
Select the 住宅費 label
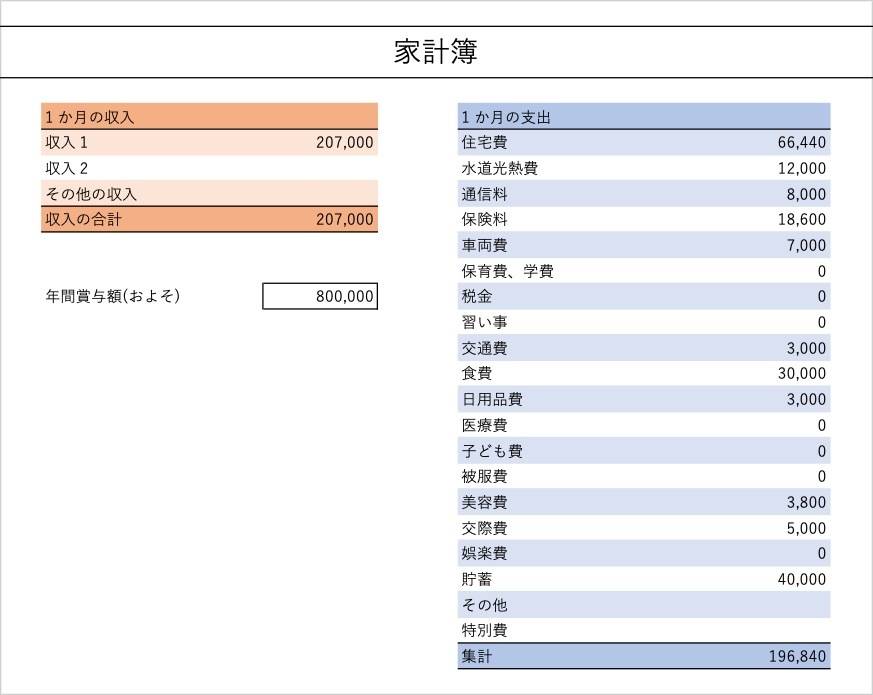484,143
